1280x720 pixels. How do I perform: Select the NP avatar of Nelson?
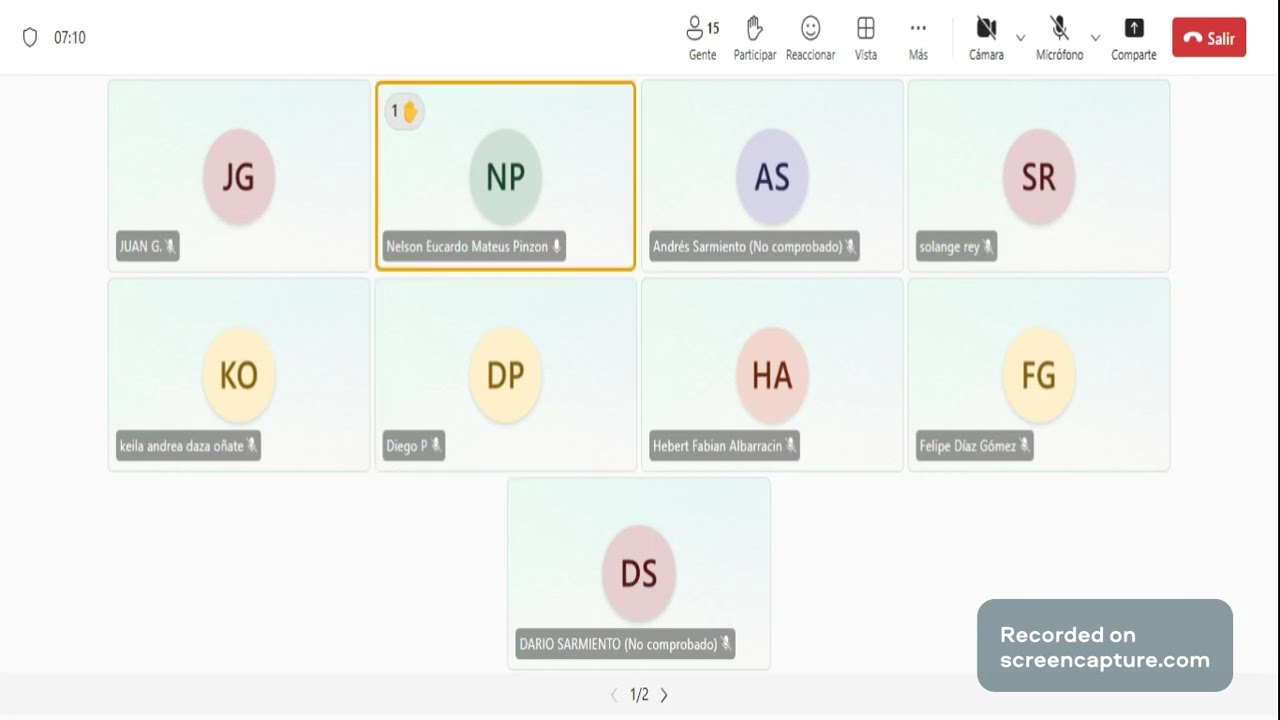505,177
